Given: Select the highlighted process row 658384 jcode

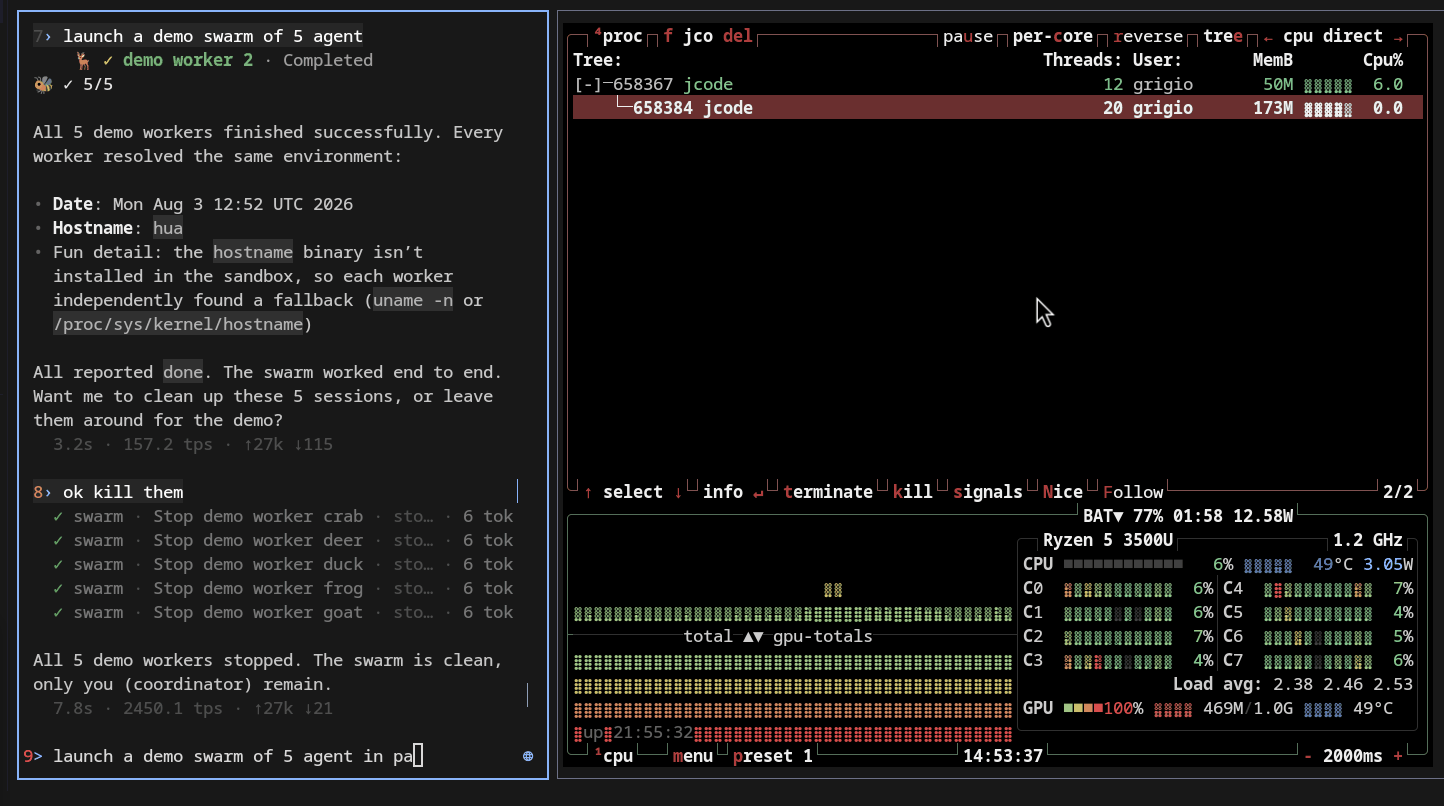Looking at the screenshot, I should click(998, 108).
